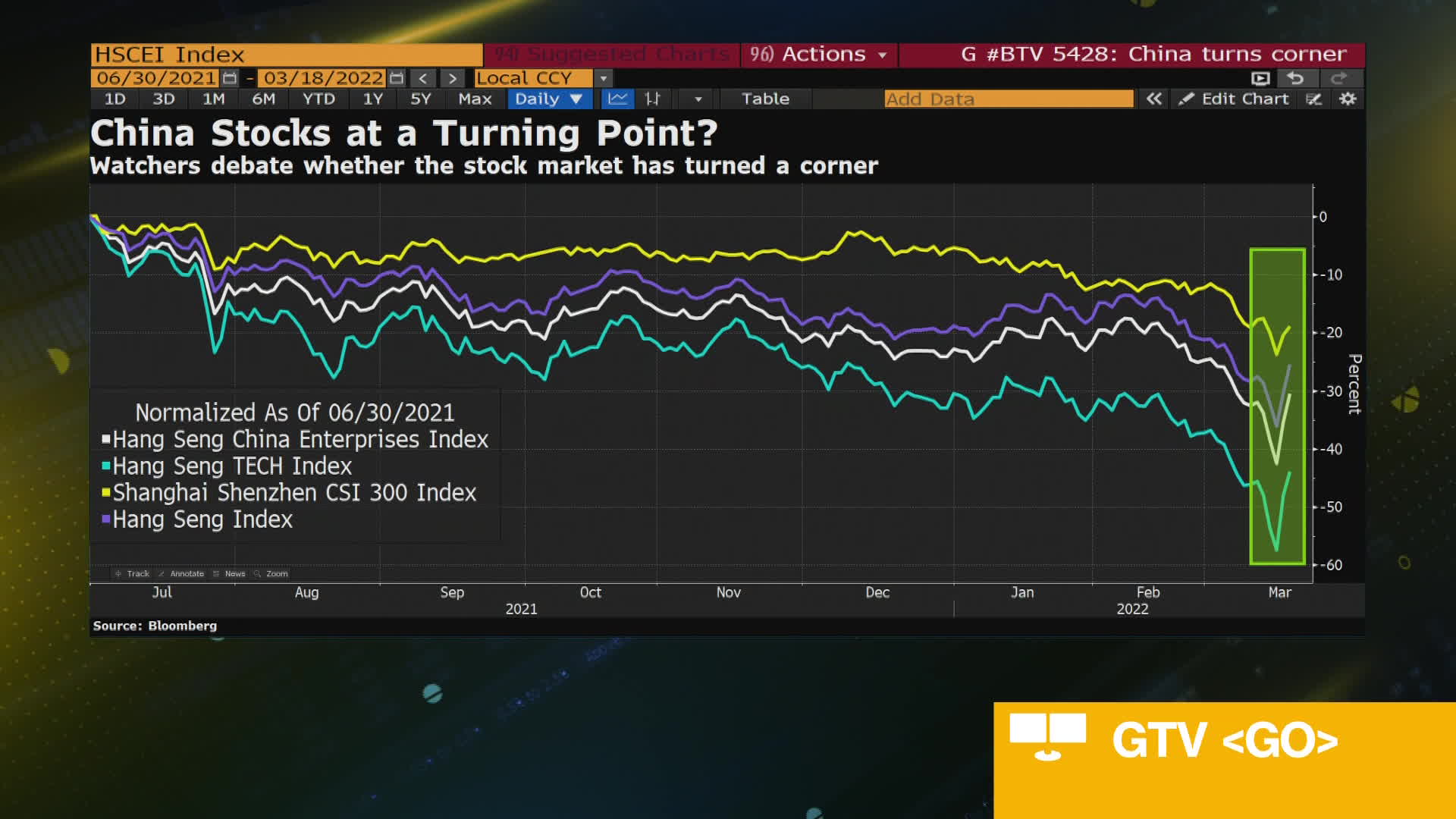The width and height of the screenshot is (1456, 819).
Task: Select Hang Seng China Enterprises Index legend label
Action: point(300,439)
